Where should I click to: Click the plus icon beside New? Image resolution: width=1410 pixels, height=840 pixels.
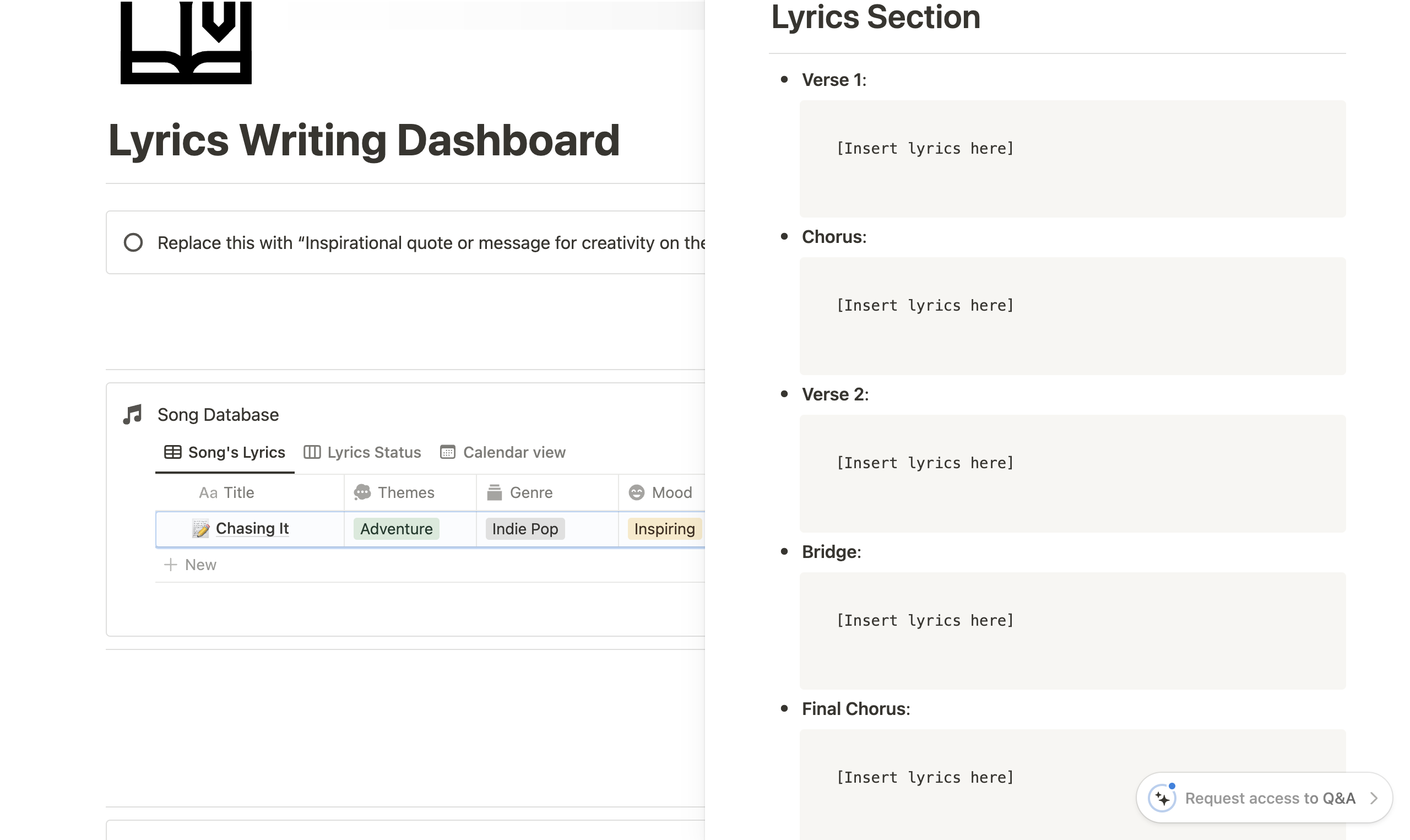pyautogui.click(x=170, y=565)
